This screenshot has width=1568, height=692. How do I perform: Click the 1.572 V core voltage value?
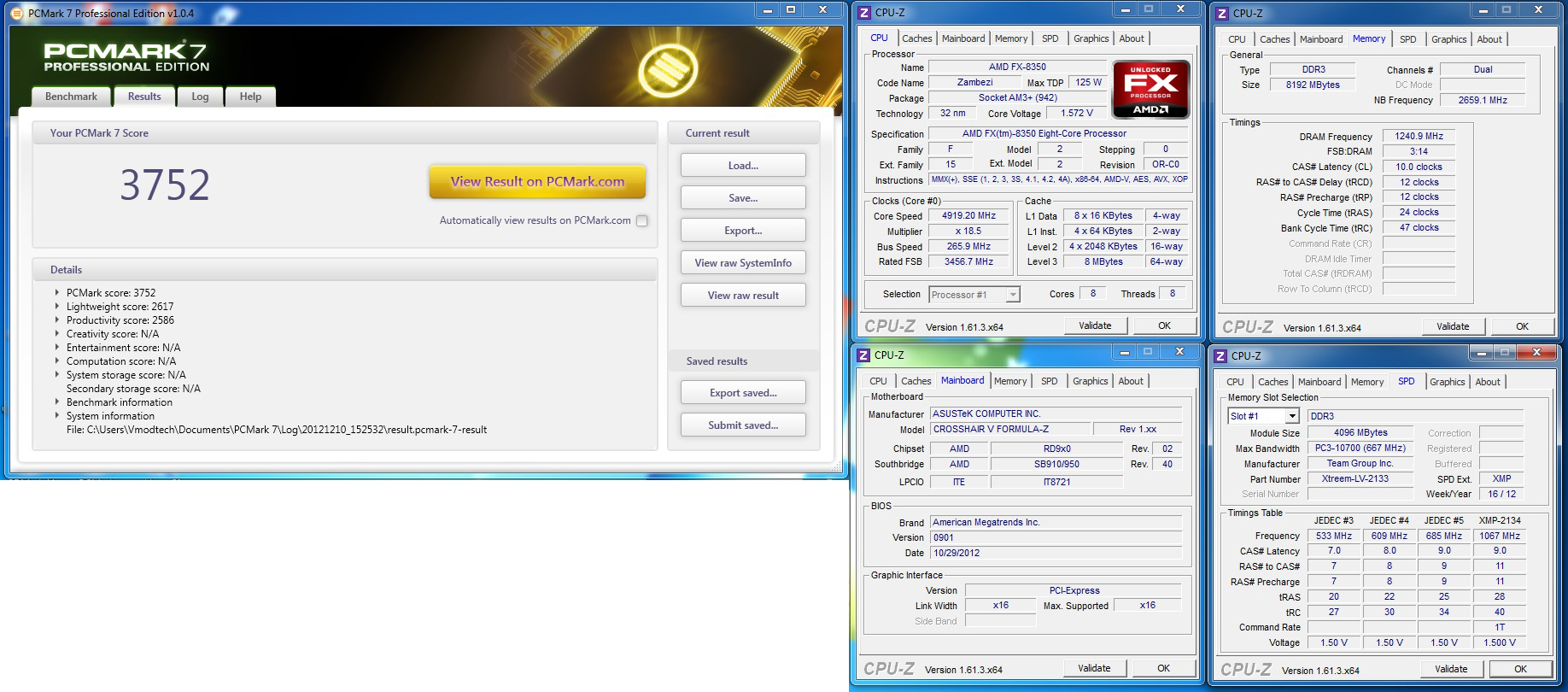(x=1077, y=114)
